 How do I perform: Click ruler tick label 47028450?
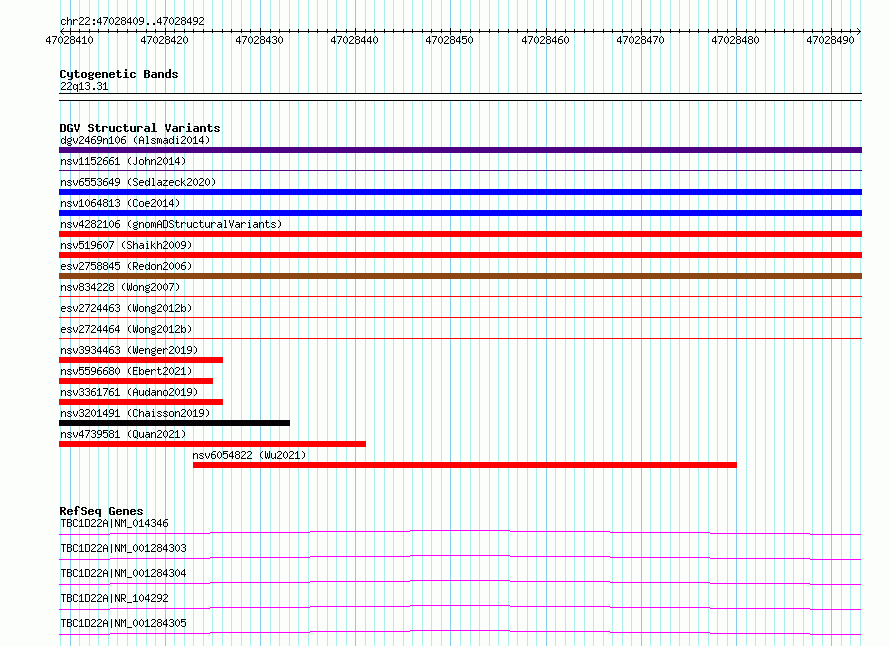(449, 40)
